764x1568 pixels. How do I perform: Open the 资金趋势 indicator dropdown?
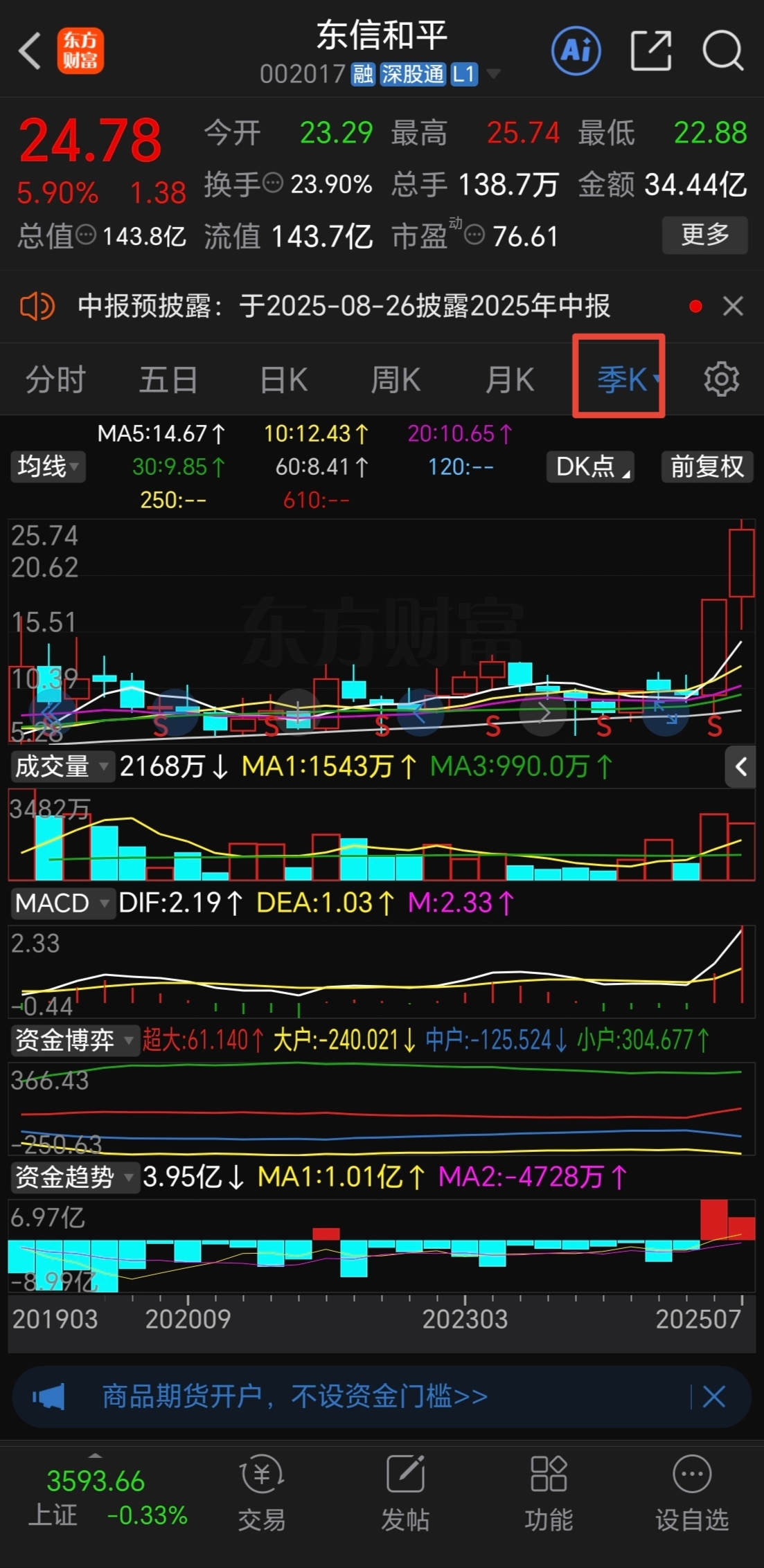[x=75, y=1176]
